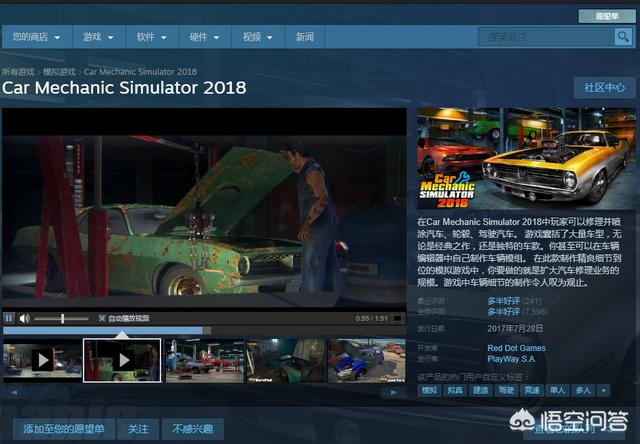
Task: Expand the 视频 dropdown menu
Action: coord(258,37)
